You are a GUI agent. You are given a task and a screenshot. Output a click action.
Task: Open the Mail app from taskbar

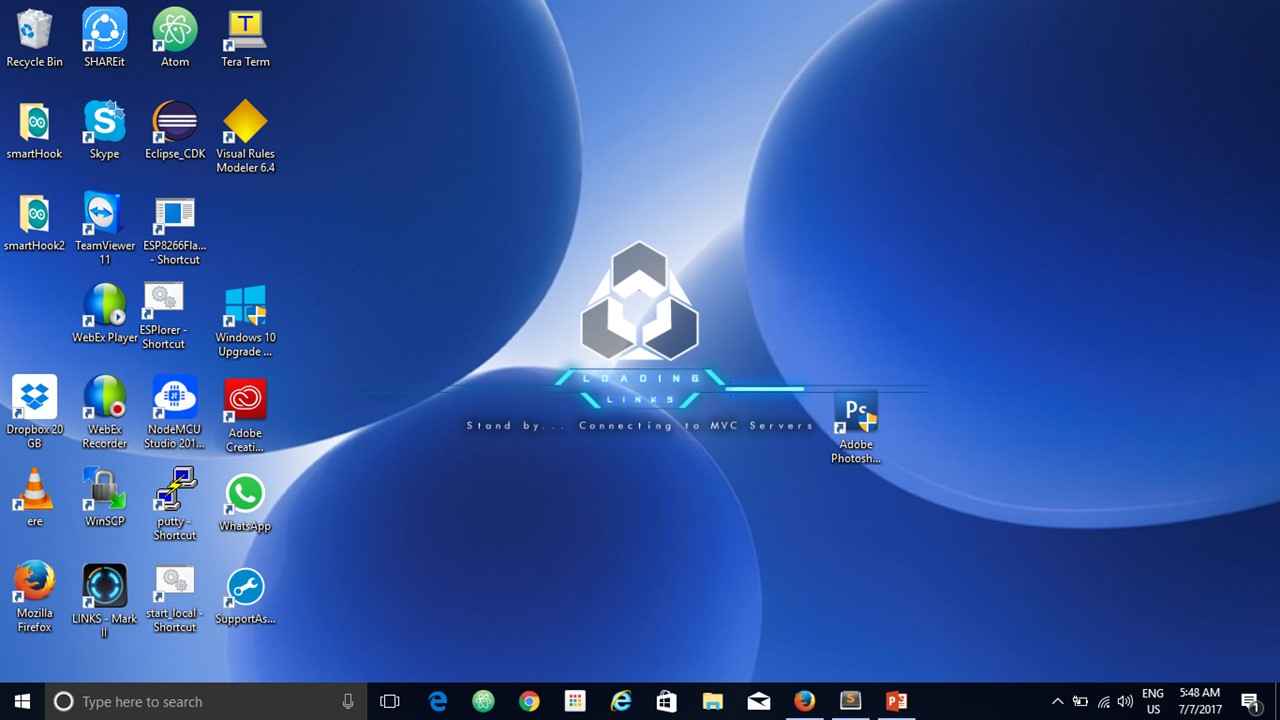click(x=759, y=701)
